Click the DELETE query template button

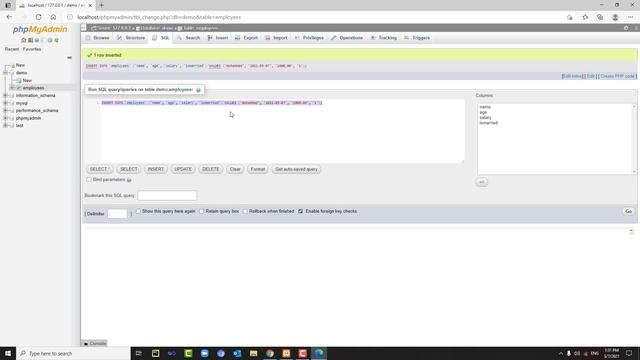click(211, 169)
